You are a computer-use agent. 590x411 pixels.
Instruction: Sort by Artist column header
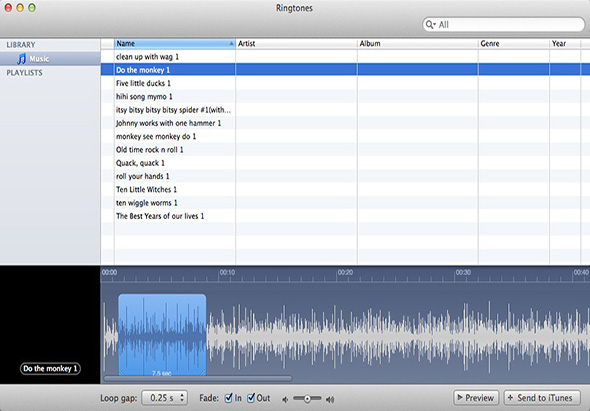click(x=296, y=44)
